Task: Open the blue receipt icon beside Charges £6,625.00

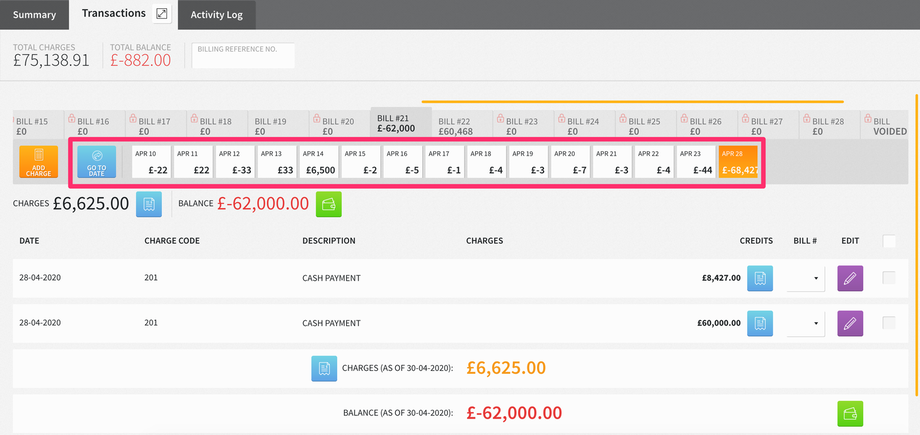Action: click(x=148, y=204)
